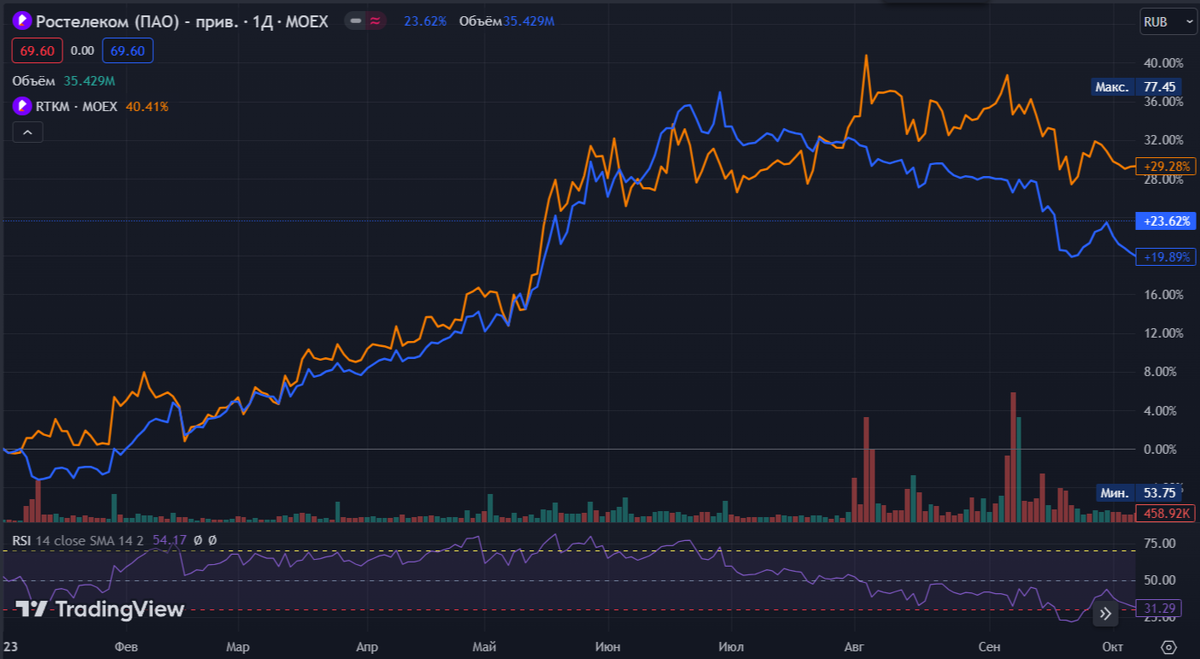This screenshot has height=659, width=1200.
Task: Click the 23.62% change value in header
Action: 426,21
